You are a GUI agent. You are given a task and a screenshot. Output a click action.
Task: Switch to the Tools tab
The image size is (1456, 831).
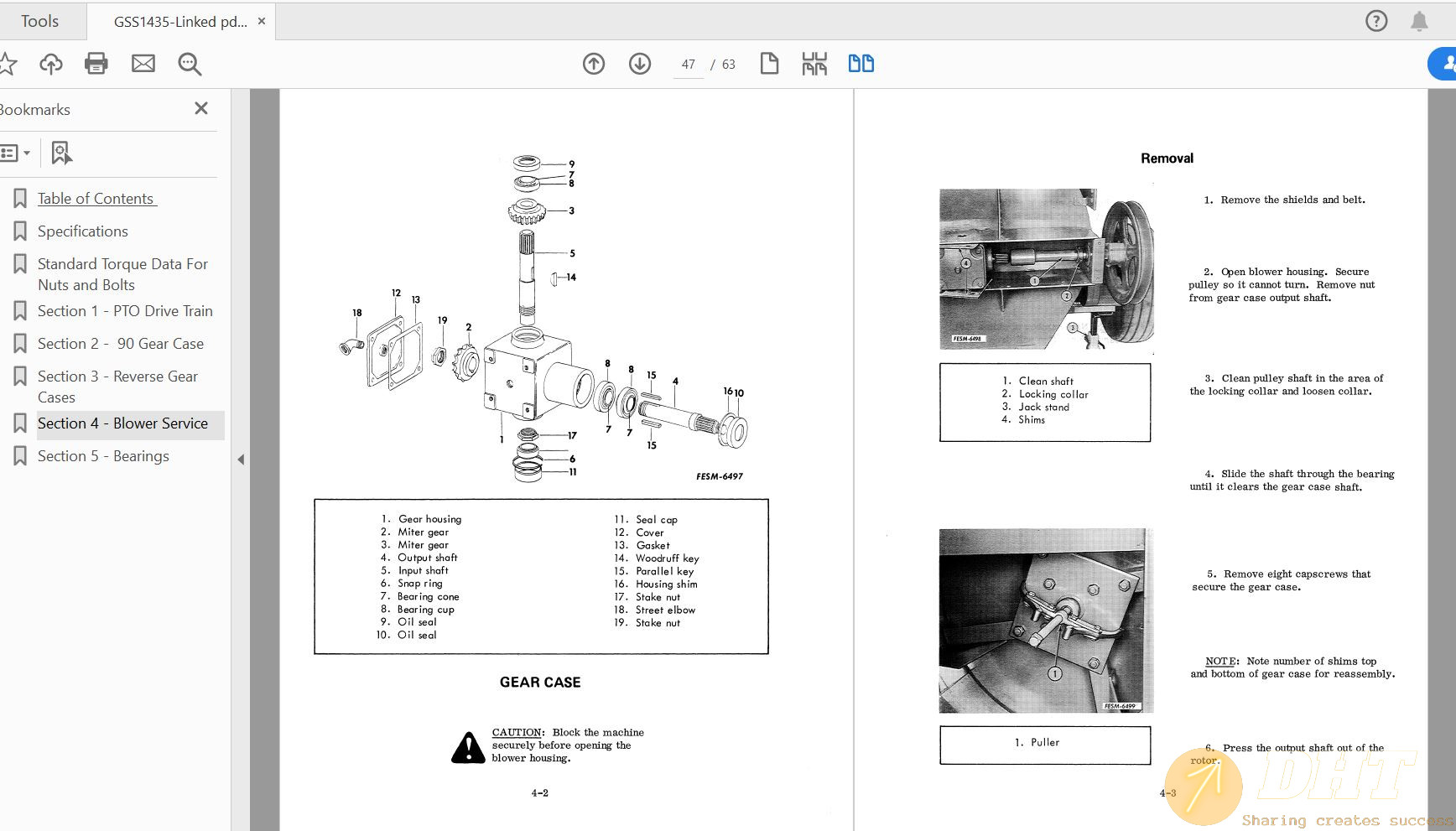click(39, 21)
